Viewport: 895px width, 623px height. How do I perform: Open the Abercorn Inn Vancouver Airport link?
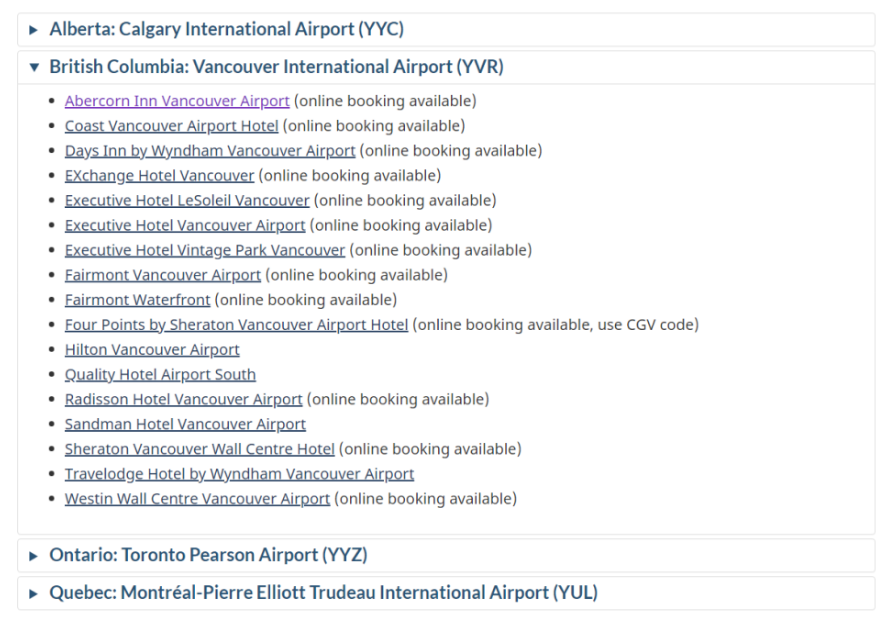pyautogui.click(x=177, y=101)
